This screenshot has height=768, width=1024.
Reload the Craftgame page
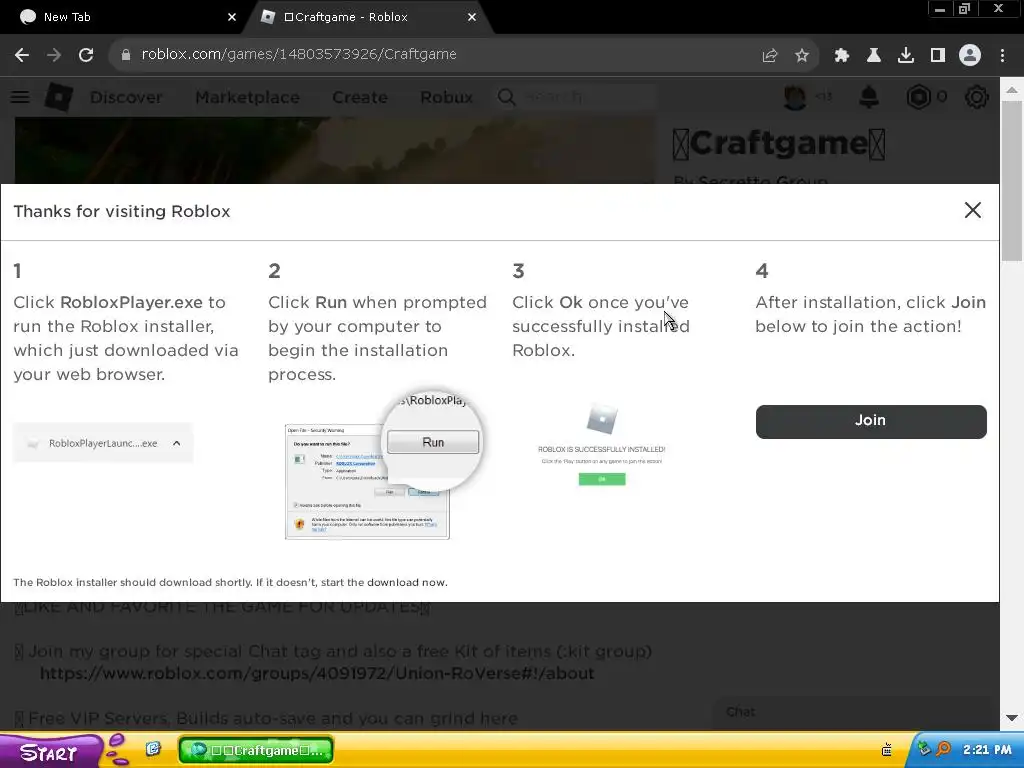[86, 55]
